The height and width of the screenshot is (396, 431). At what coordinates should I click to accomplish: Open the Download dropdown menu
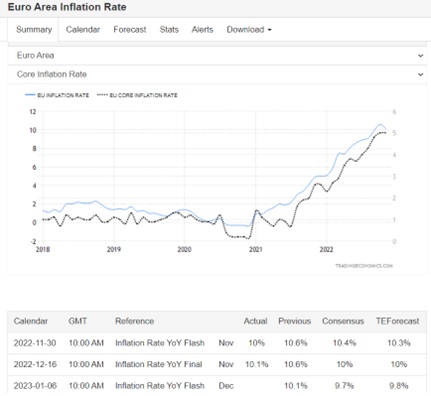pos(249,30)
